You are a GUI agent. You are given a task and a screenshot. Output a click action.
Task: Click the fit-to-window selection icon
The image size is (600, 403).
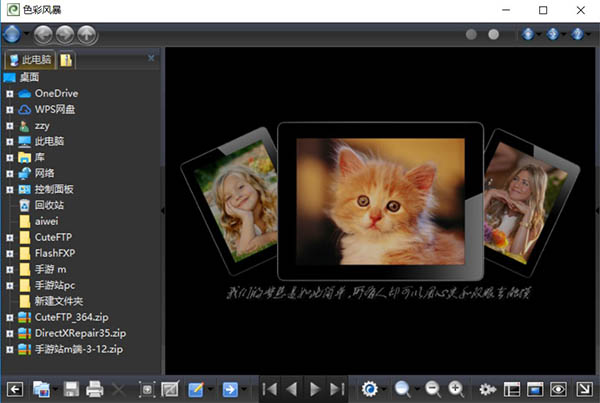coord(147,390)
